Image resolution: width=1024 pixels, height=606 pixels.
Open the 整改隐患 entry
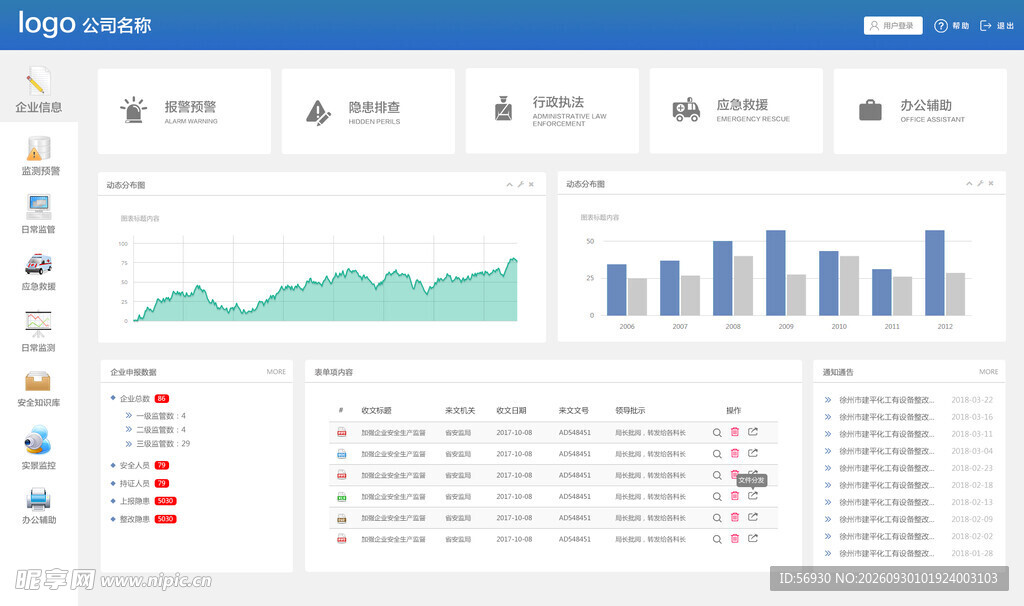(143, 519)
